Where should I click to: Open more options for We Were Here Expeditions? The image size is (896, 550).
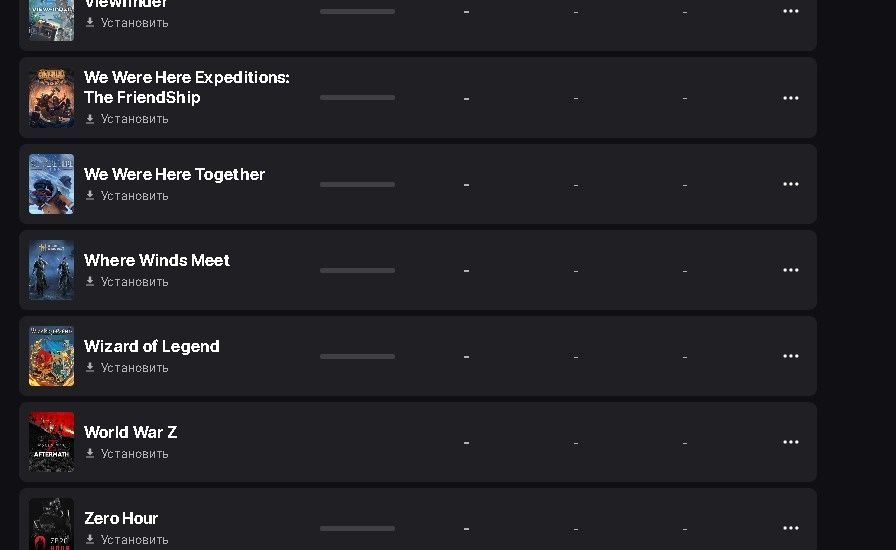pyautogui.click(x=790, y=98)
